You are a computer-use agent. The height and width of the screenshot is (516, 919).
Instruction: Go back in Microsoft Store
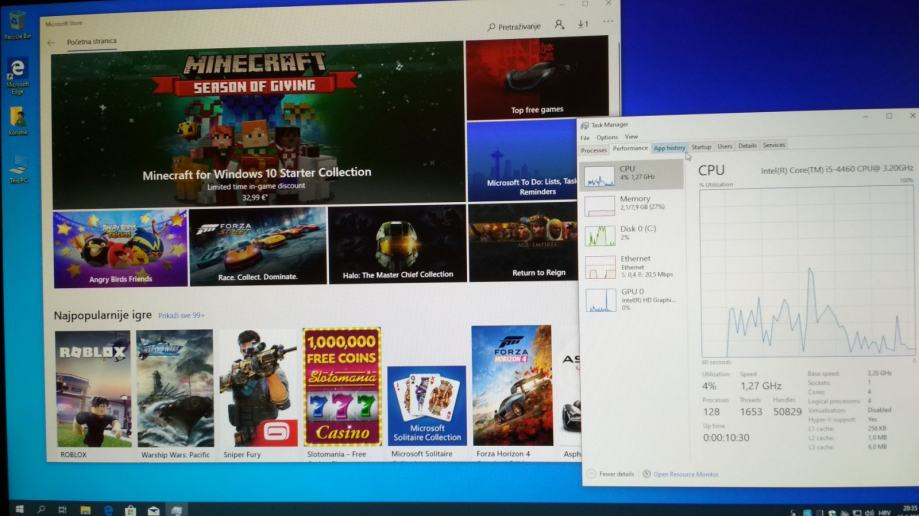(x=51, y=42)
